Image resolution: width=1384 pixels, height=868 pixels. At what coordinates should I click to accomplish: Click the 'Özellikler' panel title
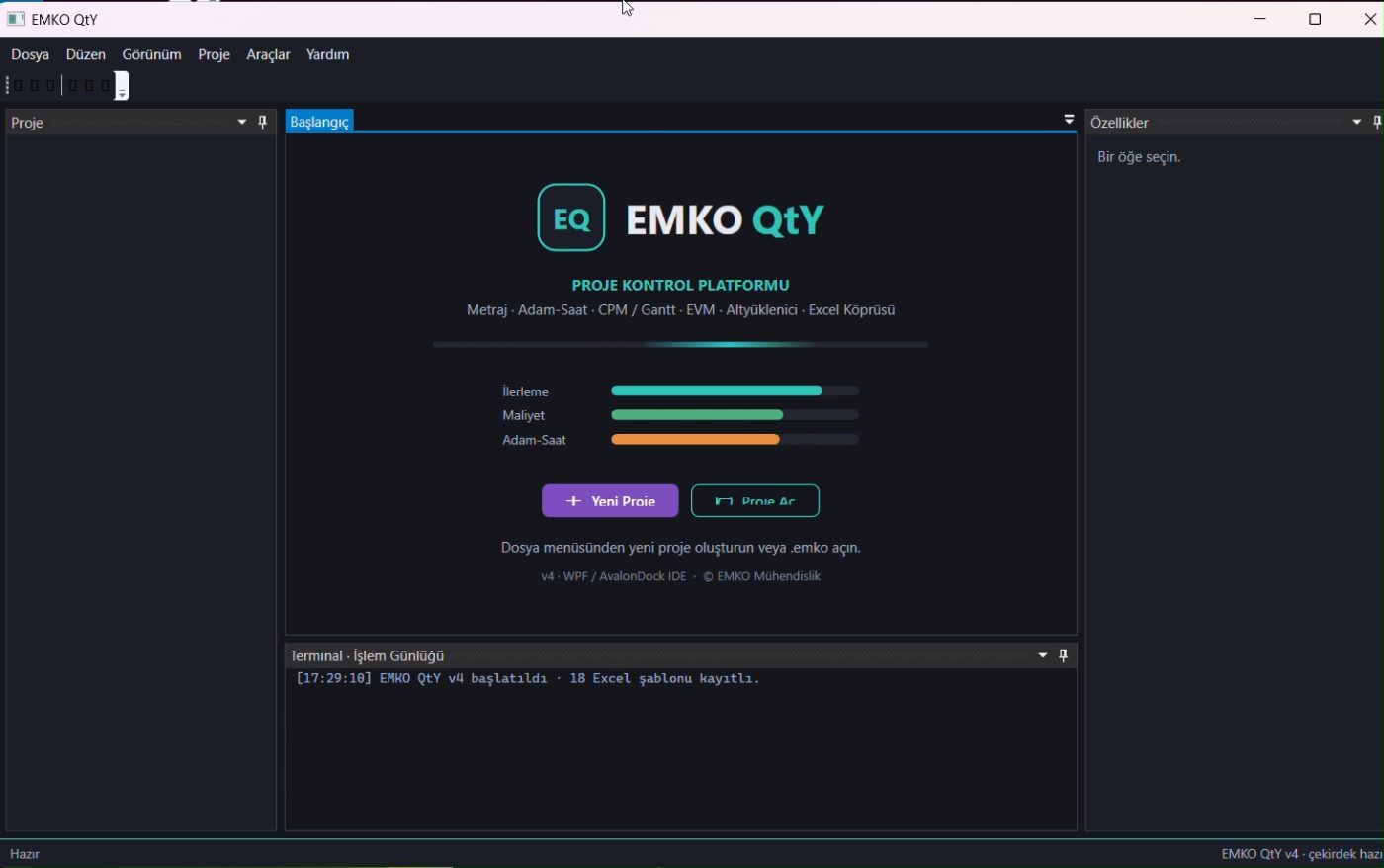(x=1119, y=123)
